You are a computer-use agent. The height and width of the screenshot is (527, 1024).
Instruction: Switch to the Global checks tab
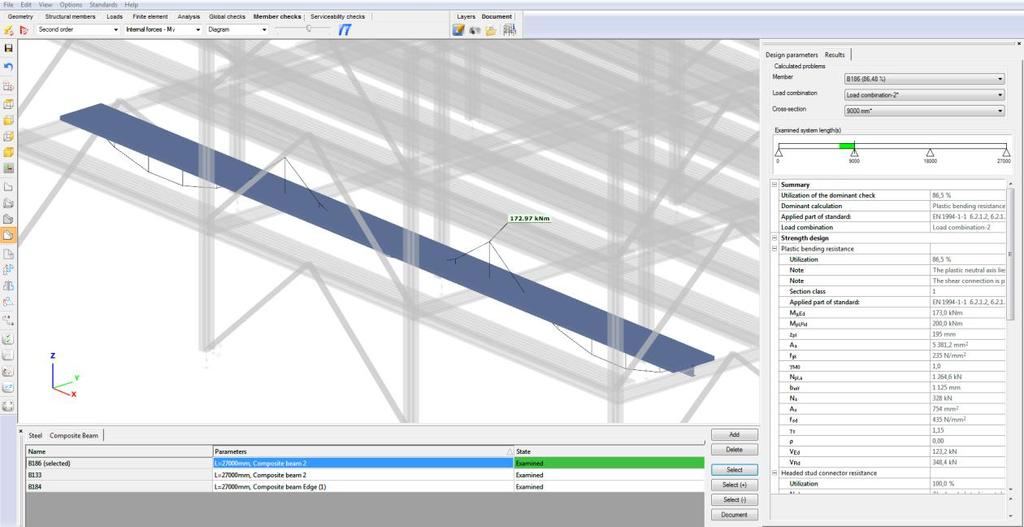point(227,16)
